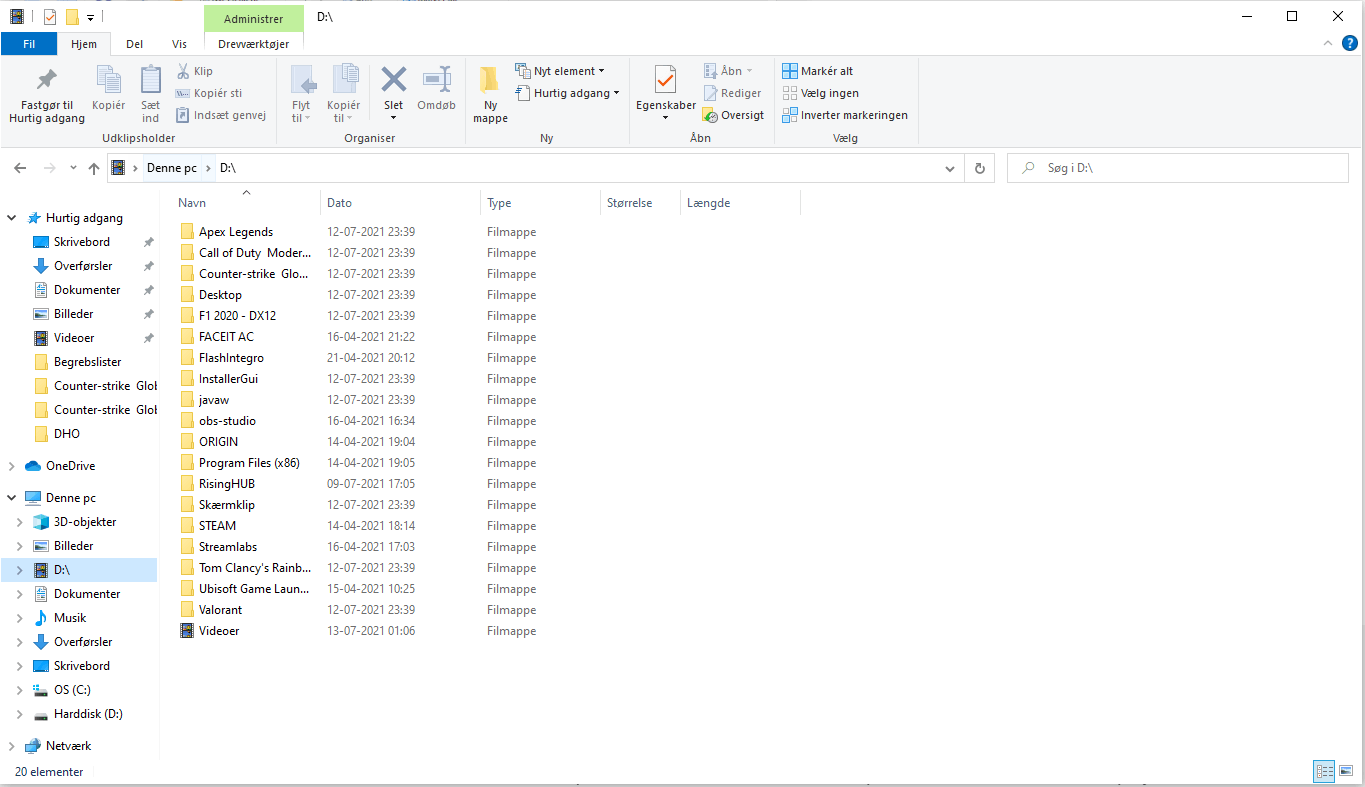Screen dimensions: 1365x787
Task: Click the blue help question mark icon
Action: coord(1350,43)
